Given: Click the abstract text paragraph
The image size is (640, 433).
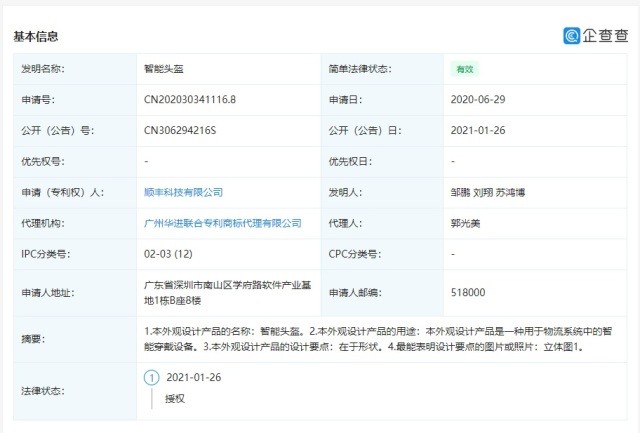Looking at the screenshot, I should pos(378,339).
